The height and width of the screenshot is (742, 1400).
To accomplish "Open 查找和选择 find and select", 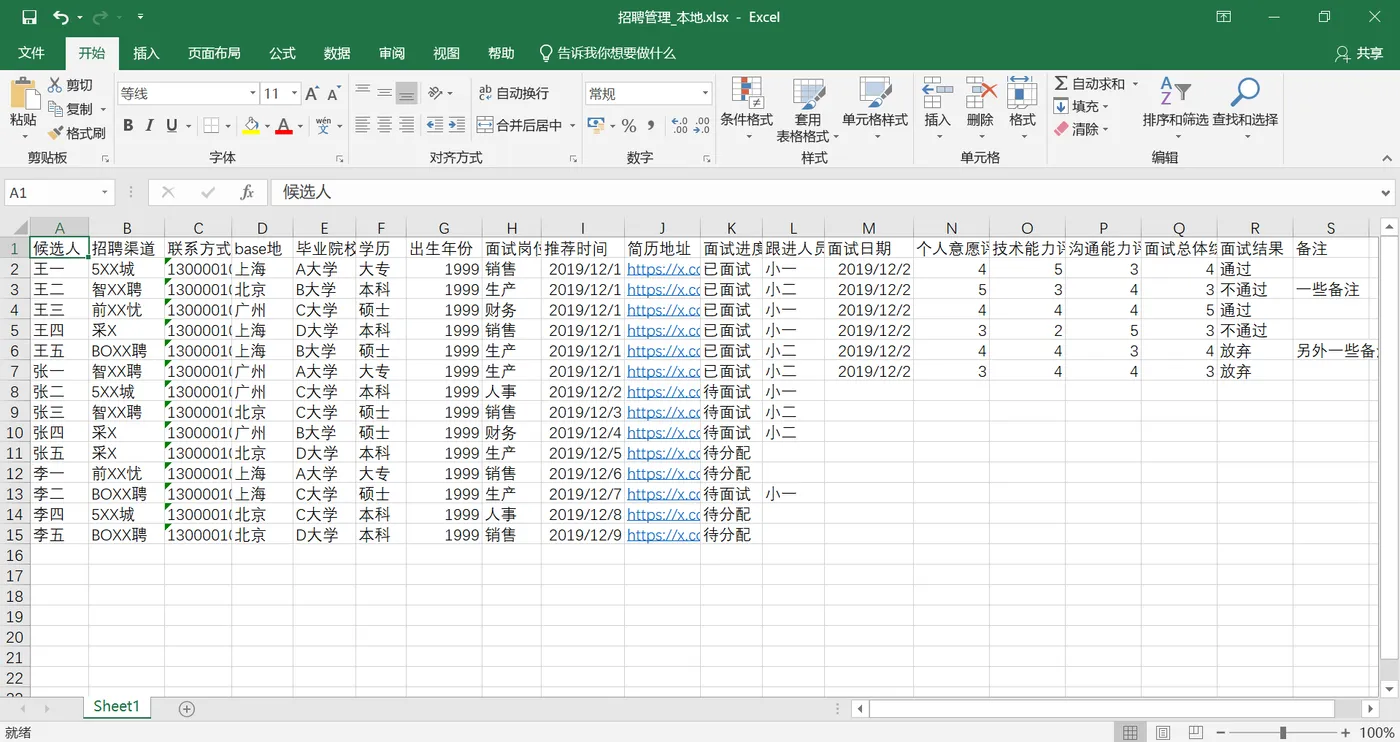I will 1245,108.
